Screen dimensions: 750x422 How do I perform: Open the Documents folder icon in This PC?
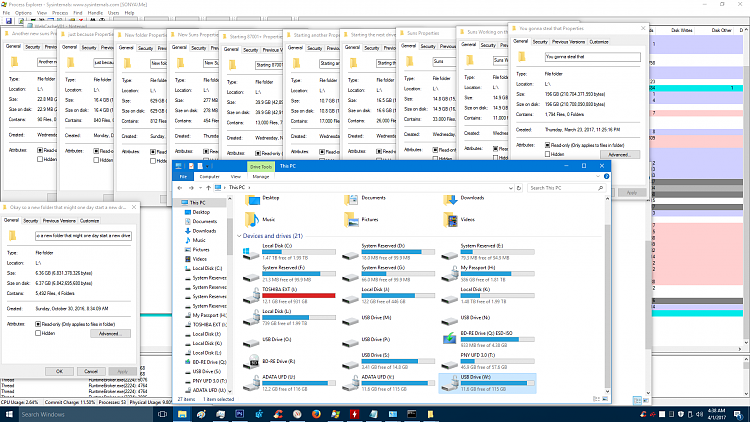click(351, 200)
